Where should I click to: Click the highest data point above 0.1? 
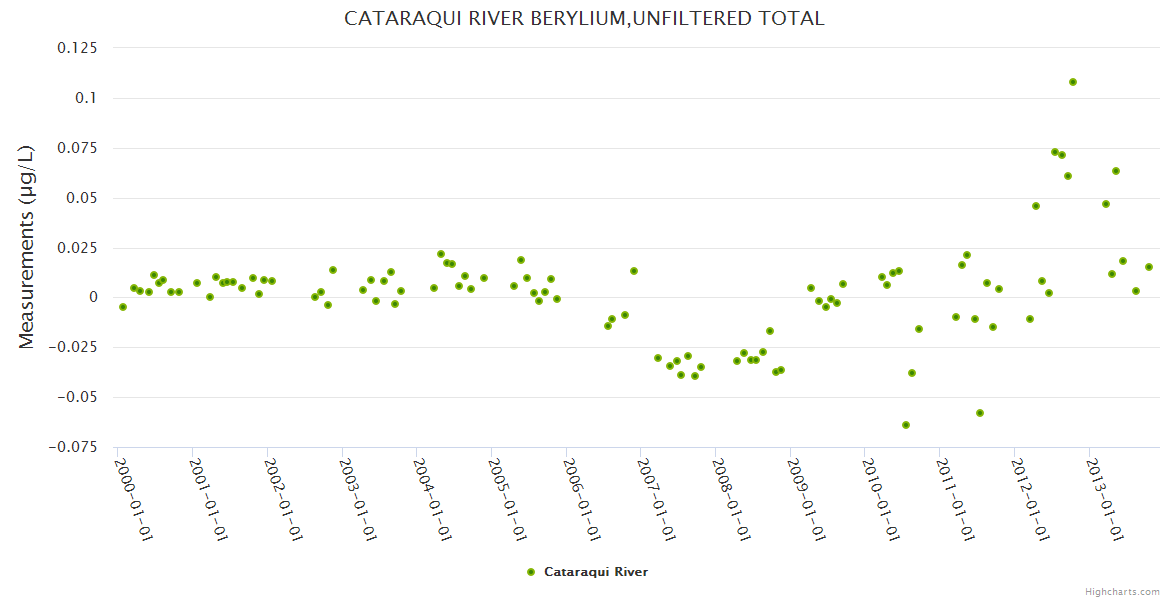click(x=1073, y=82)
